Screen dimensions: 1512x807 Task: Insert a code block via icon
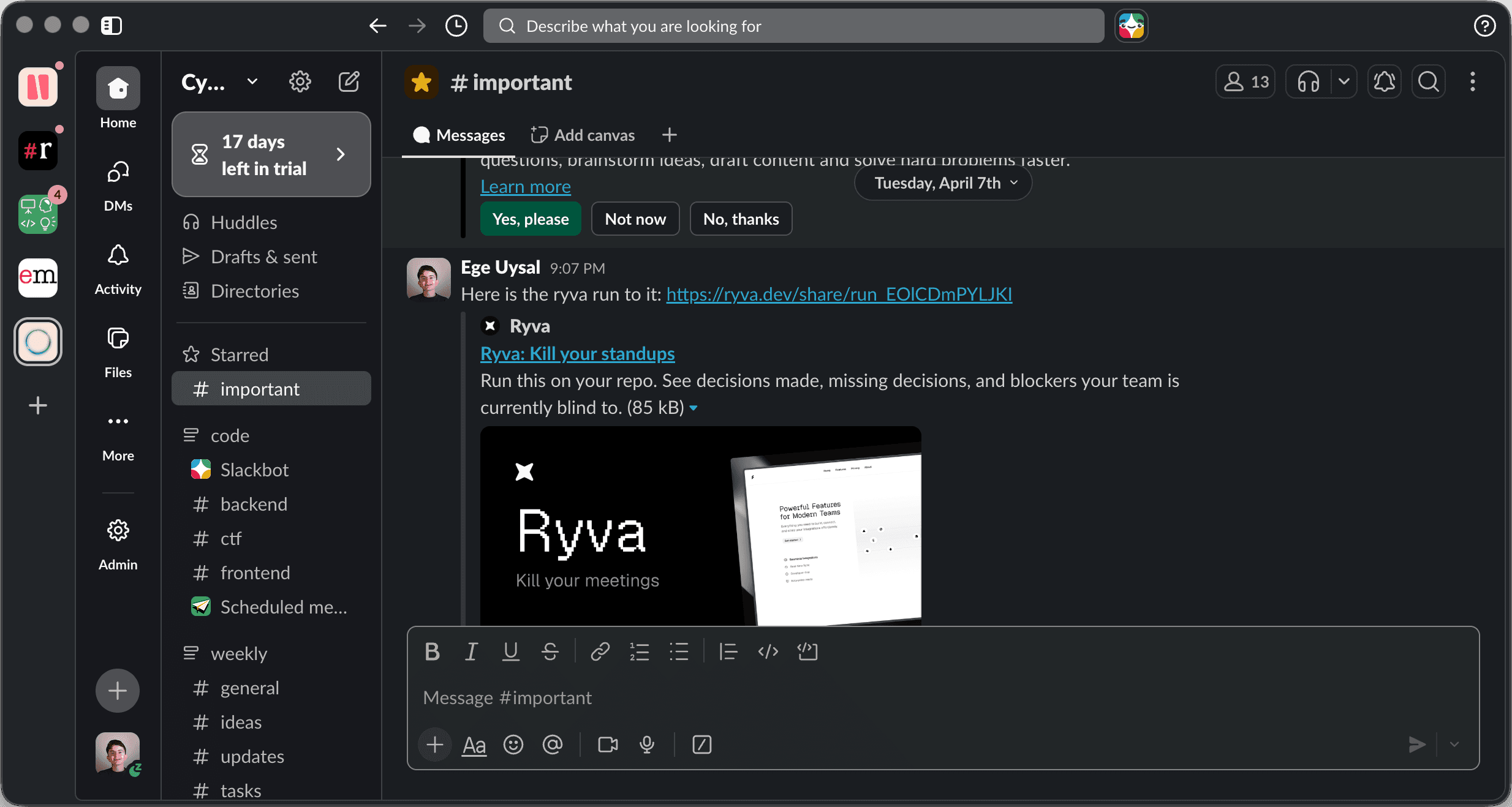pos(807,651)
